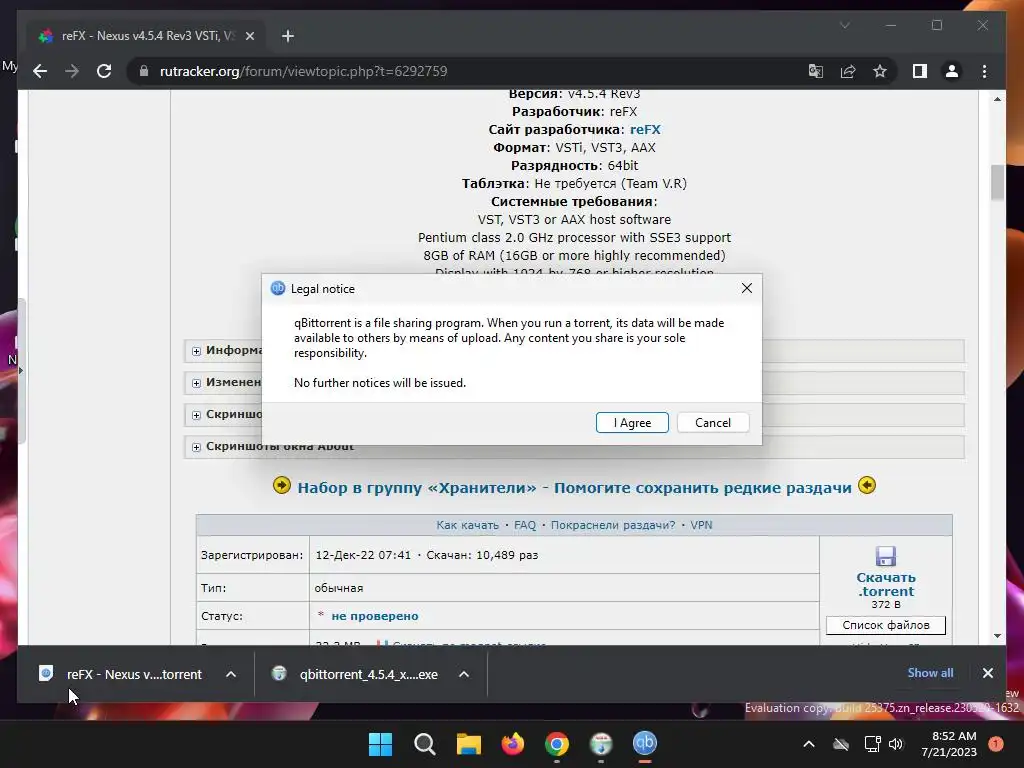This screenshot has height=768, width=1024.
Task: Open Windows Start menu
Action: point(380,744)
